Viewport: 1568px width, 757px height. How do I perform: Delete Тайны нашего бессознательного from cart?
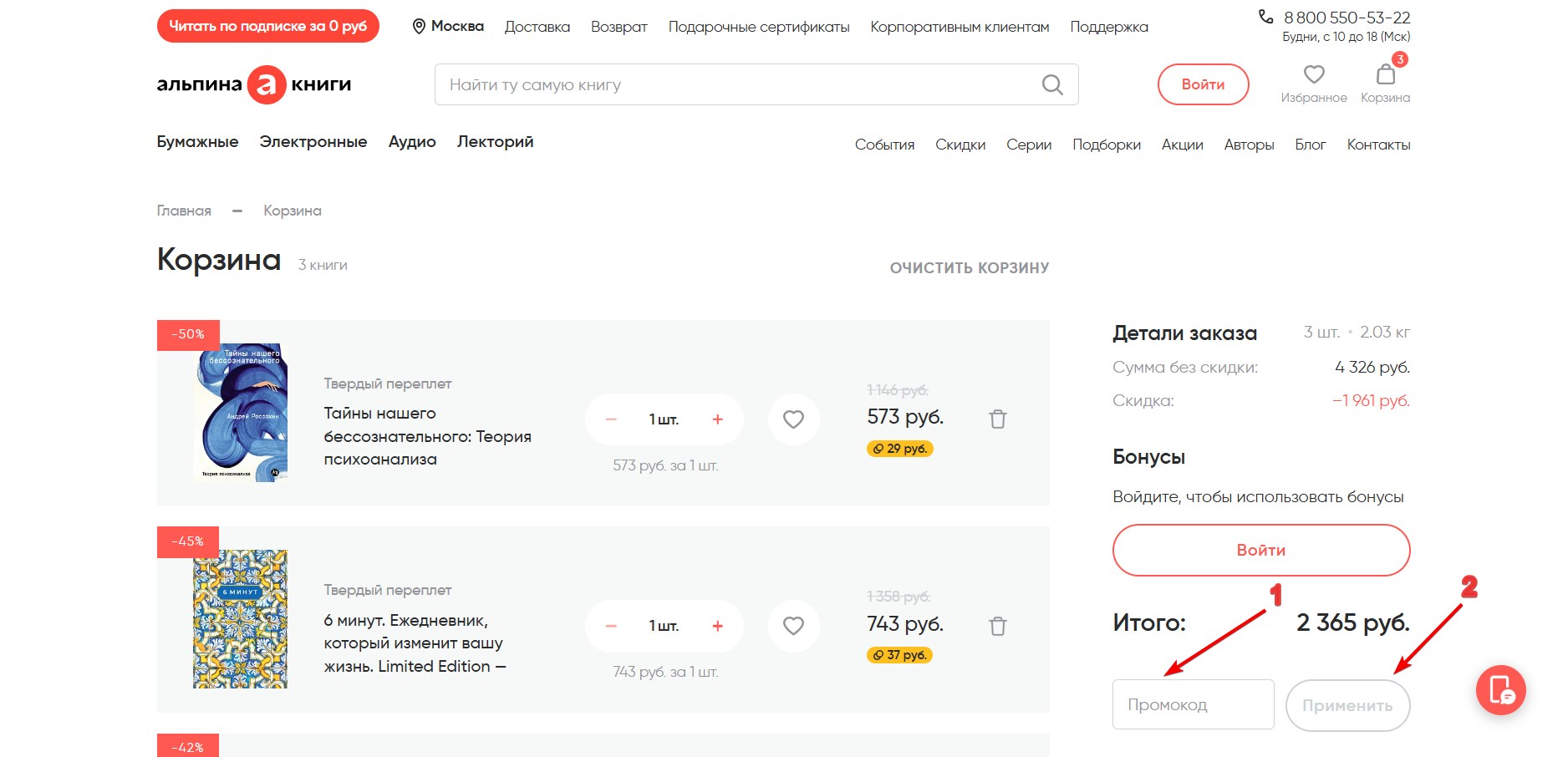[998, 419]
